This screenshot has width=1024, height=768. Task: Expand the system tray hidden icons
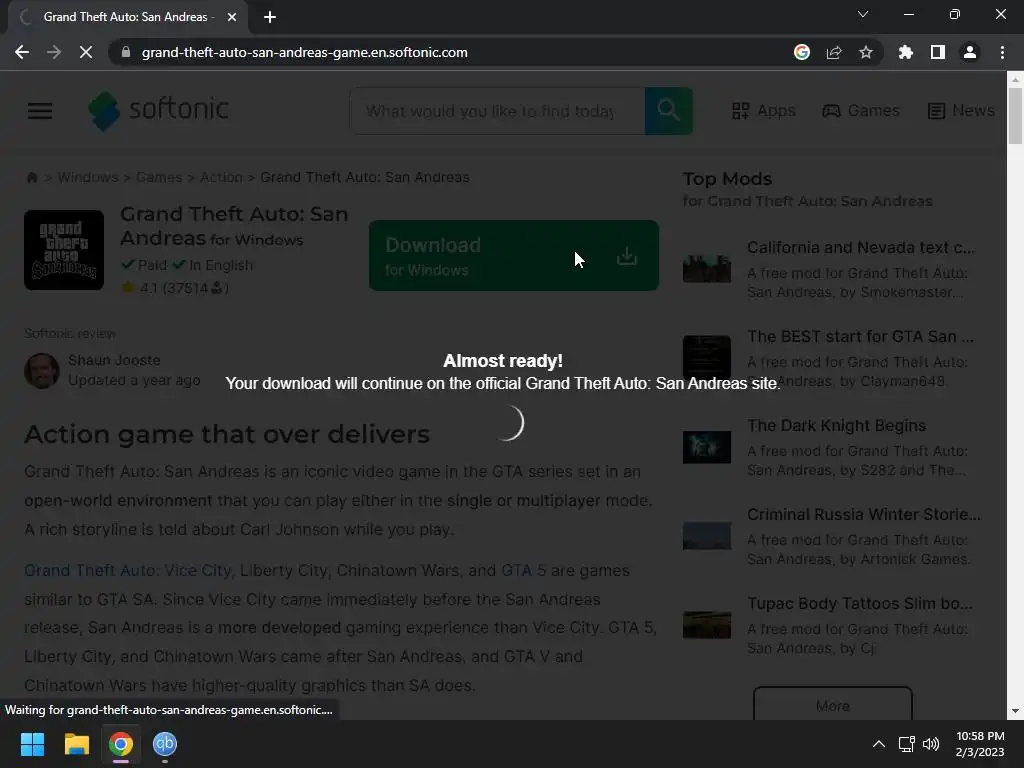[879, 744]
